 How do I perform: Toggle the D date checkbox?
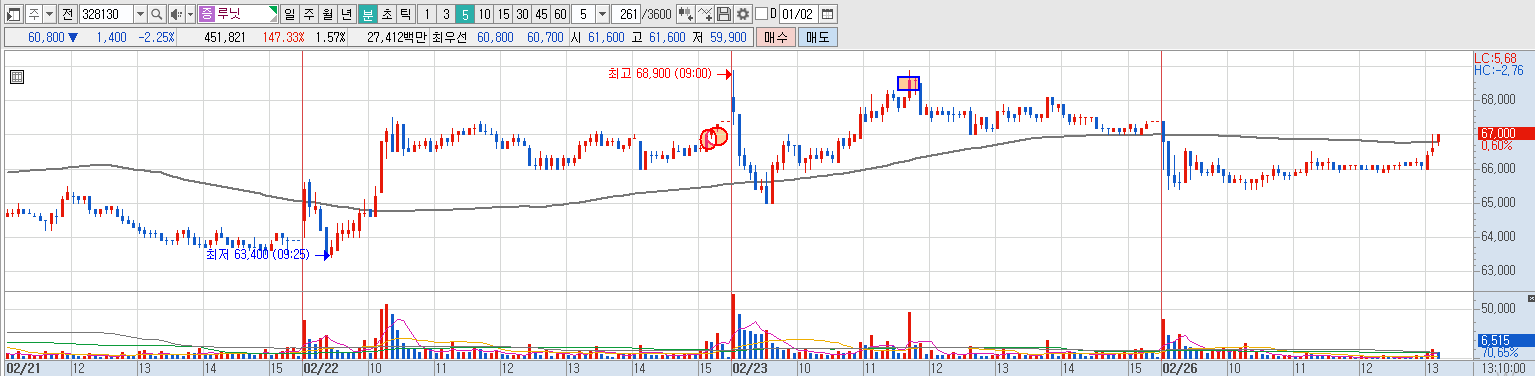tap(761, 14)
